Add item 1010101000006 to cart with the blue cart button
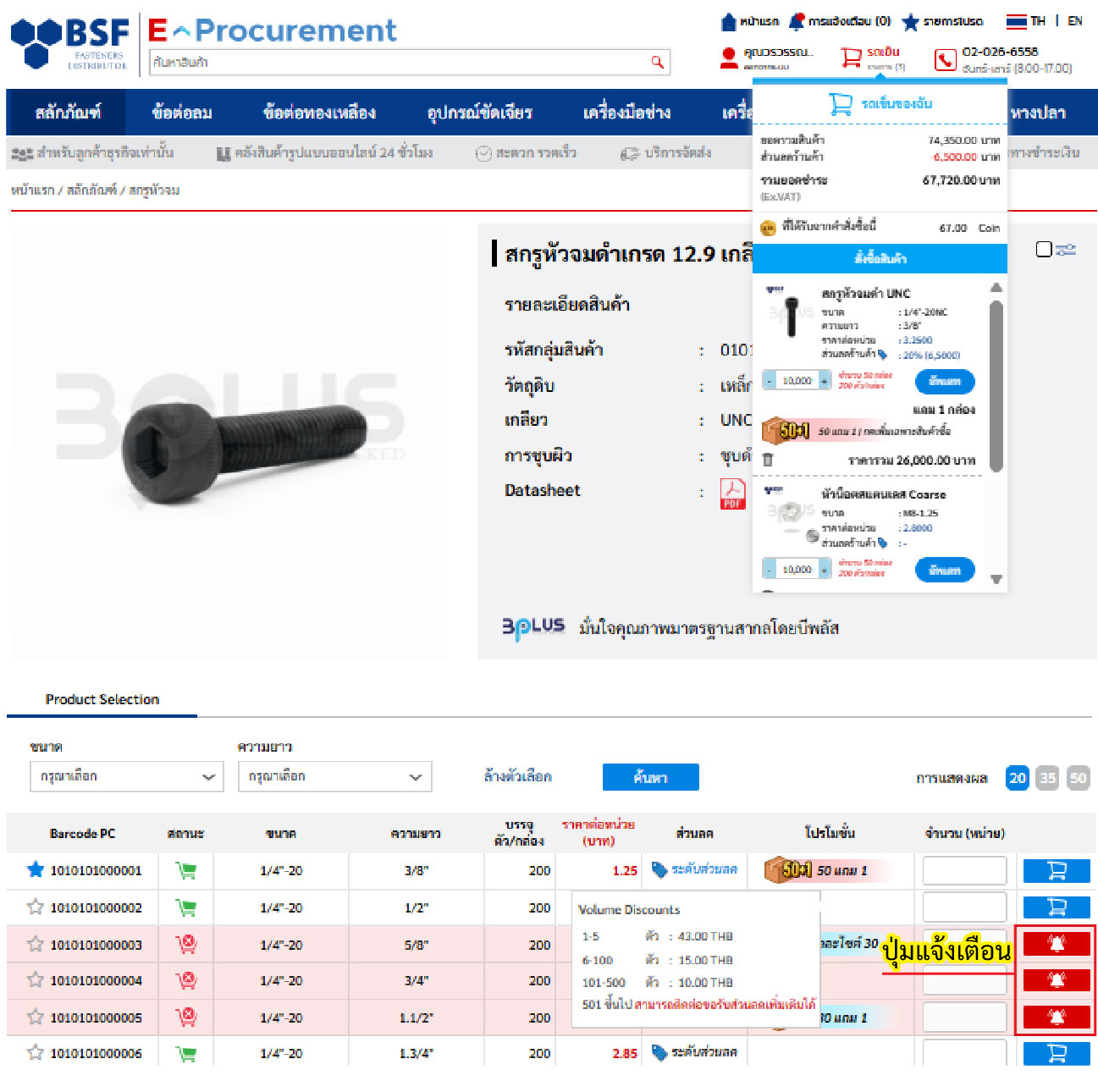The height and width of the screenshot is (1092, 1098). pos(1057,1053)
